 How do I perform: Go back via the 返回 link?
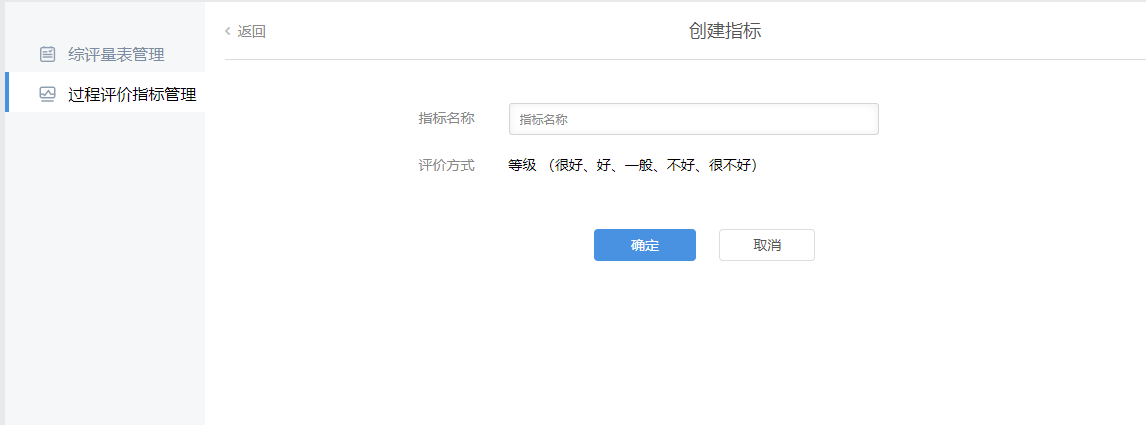[x=251, y=31]
